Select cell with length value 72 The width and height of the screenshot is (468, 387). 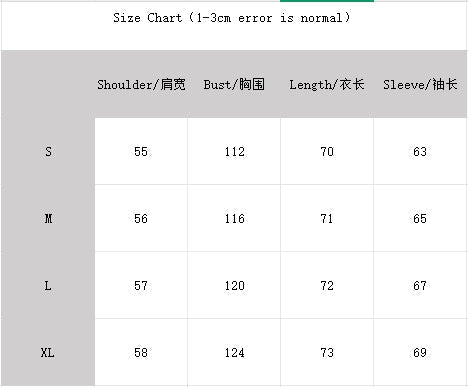(x=327, y=285)
